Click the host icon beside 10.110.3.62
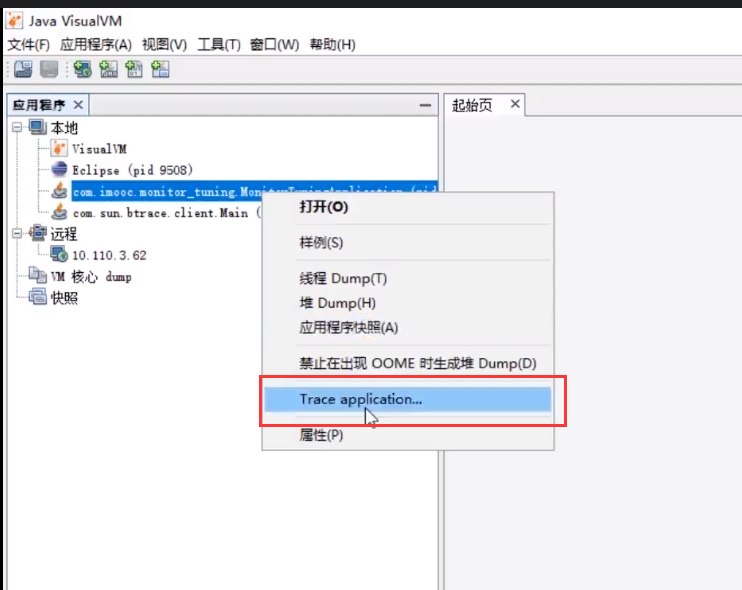This screenshot has height=590, width=742. 59,255
